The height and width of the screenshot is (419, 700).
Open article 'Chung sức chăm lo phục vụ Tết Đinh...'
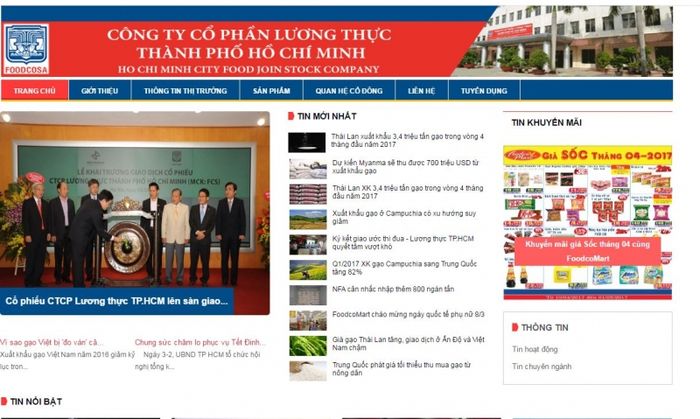pos(200,342)
